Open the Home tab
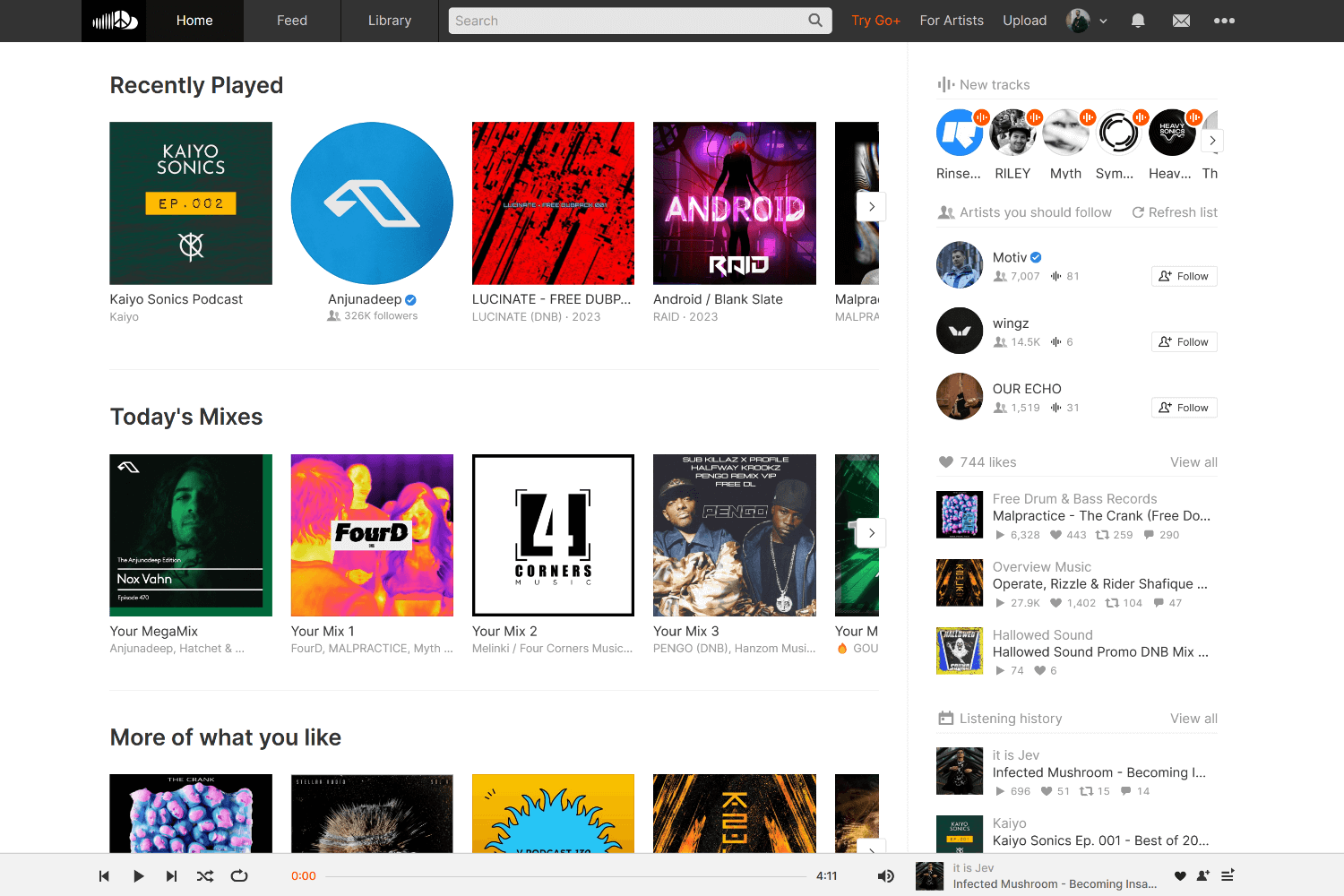 194,21
